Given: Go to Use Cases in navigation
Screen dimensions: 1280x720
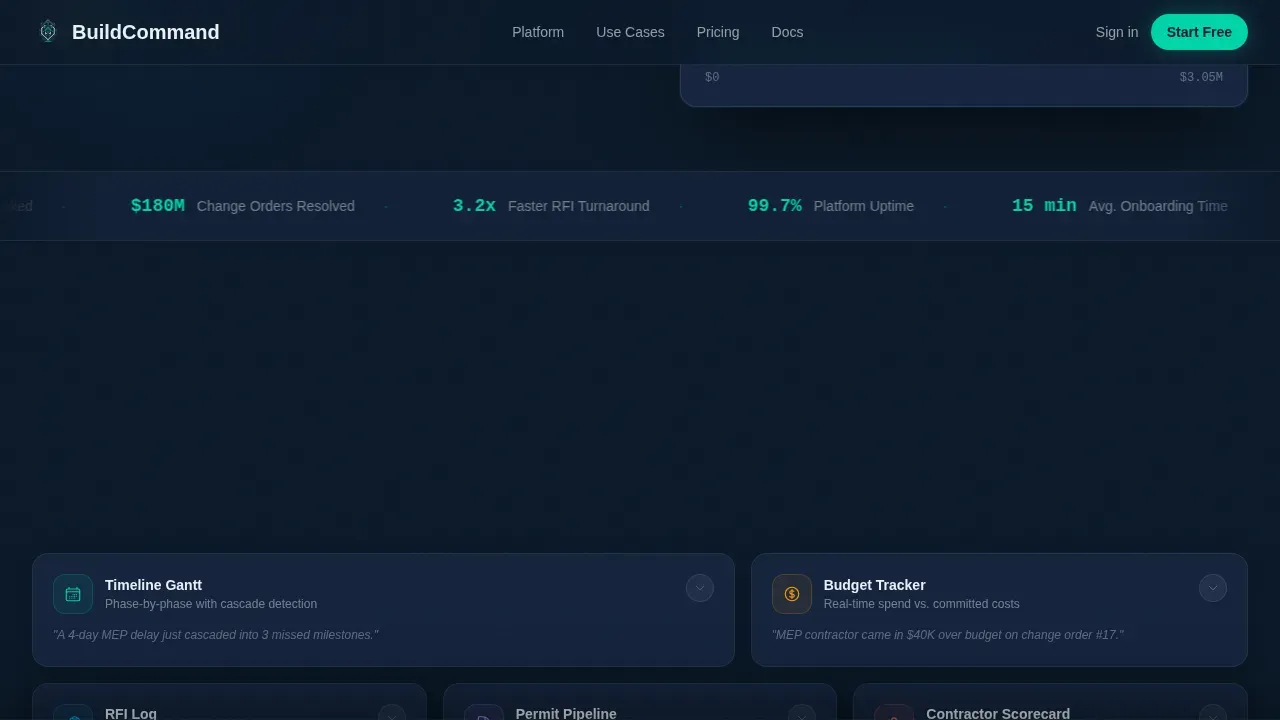Looking at the screenshot, I should point(630,32).
